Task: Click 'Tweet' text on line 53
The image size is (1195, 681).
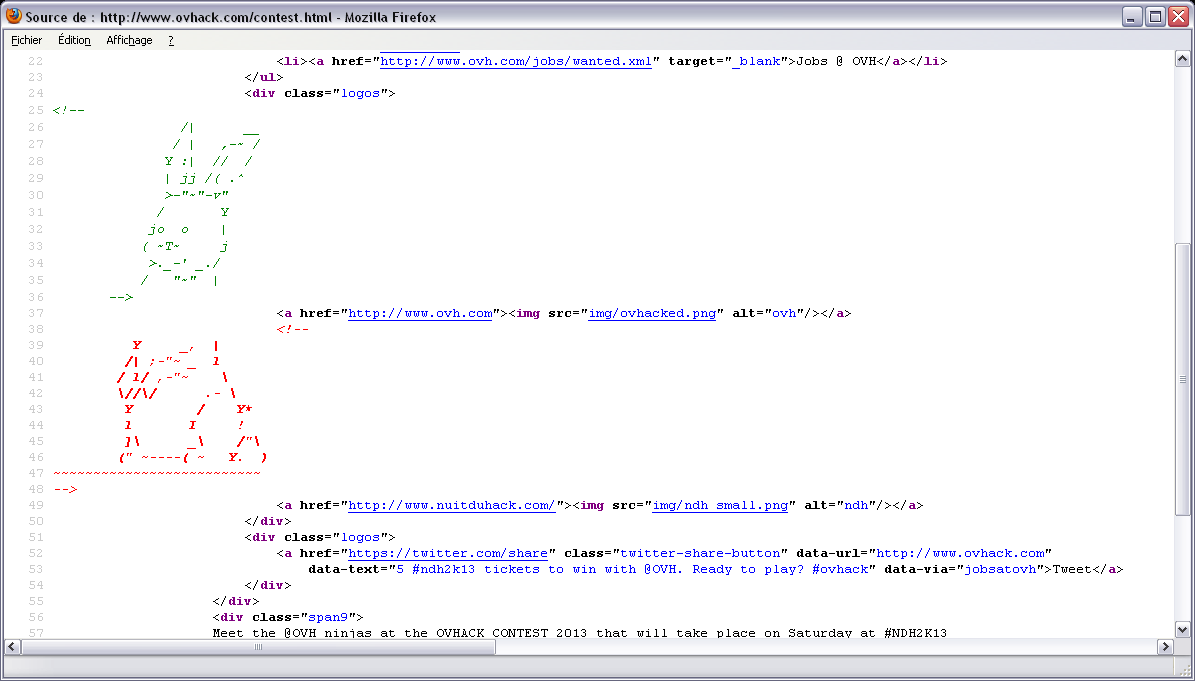Action: click(1072, 569)
